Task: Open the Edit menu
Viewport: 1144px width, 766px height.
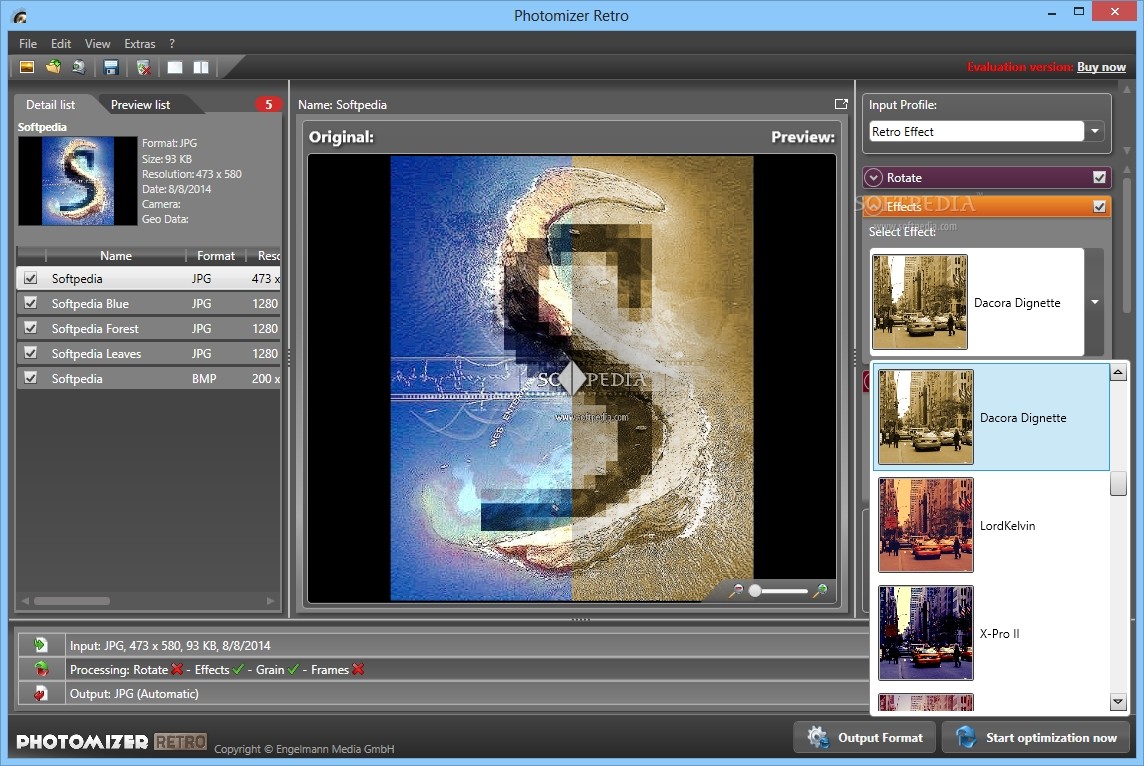Action: pos(61,44)
